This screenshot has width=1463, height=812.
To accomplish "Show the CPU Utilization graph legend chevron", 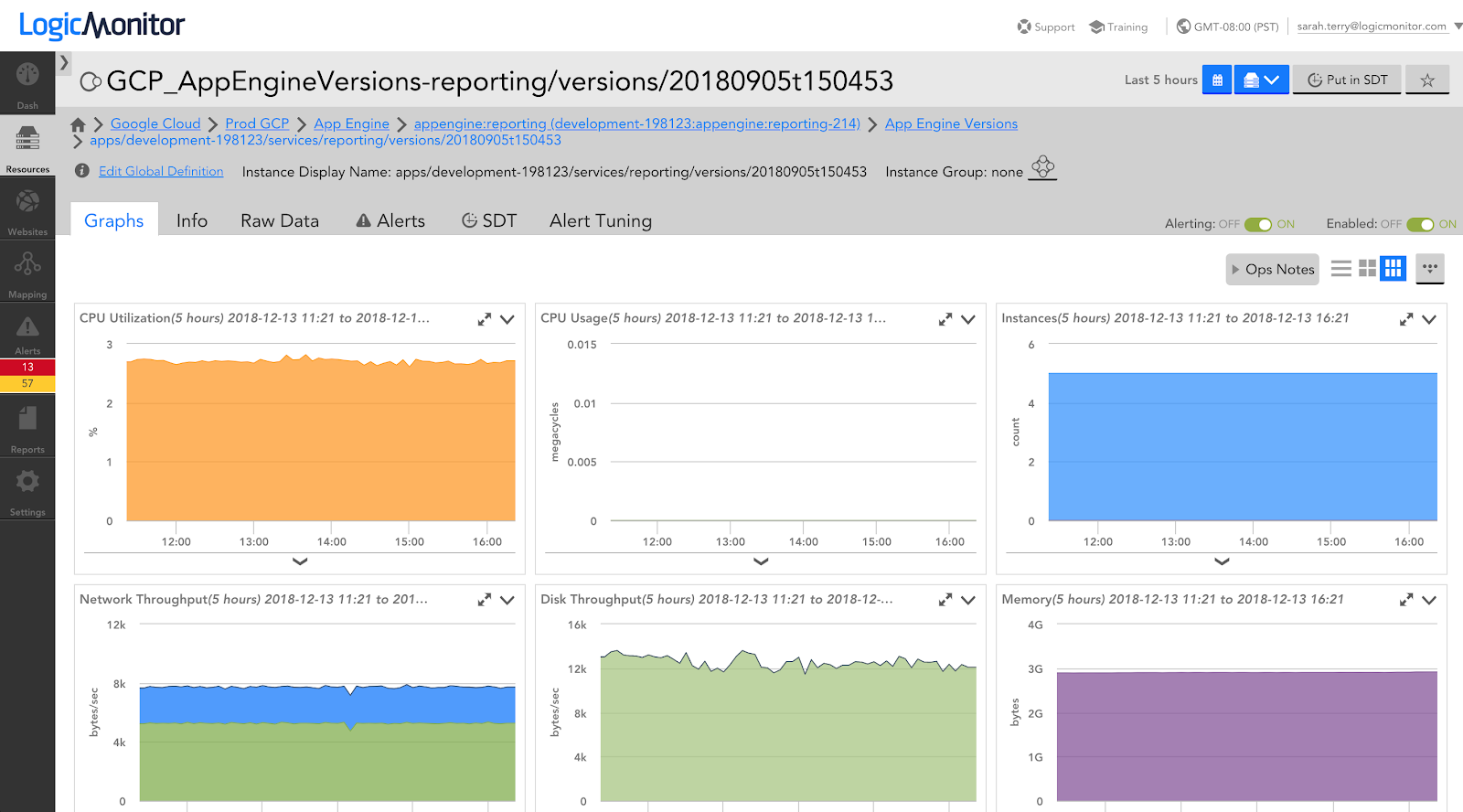I will (300, 561).
